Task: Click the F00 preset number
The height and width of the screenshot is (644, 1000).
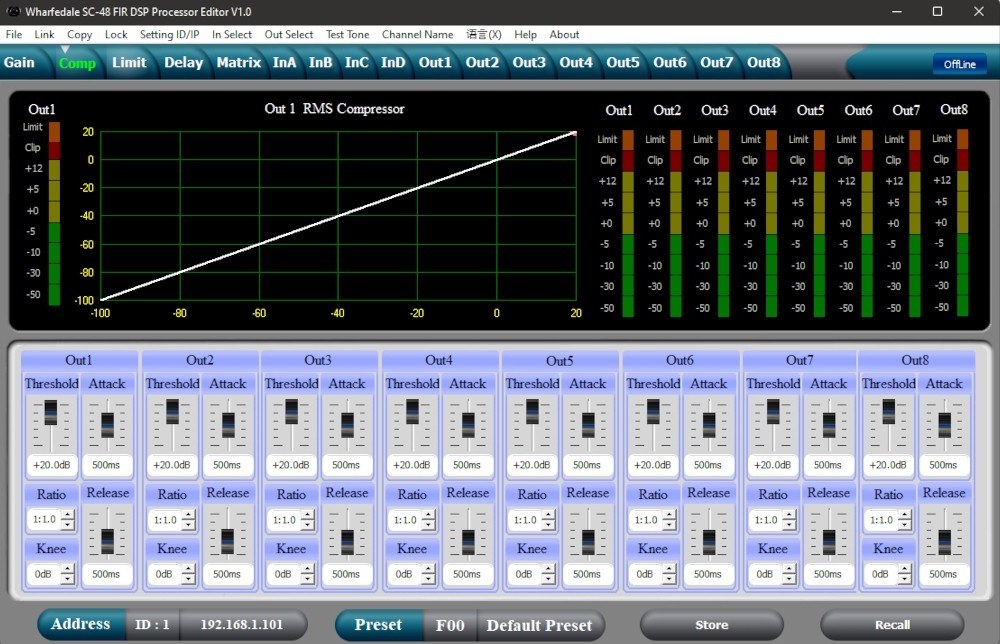Action: pyautogui.click(x=450, y=626)
